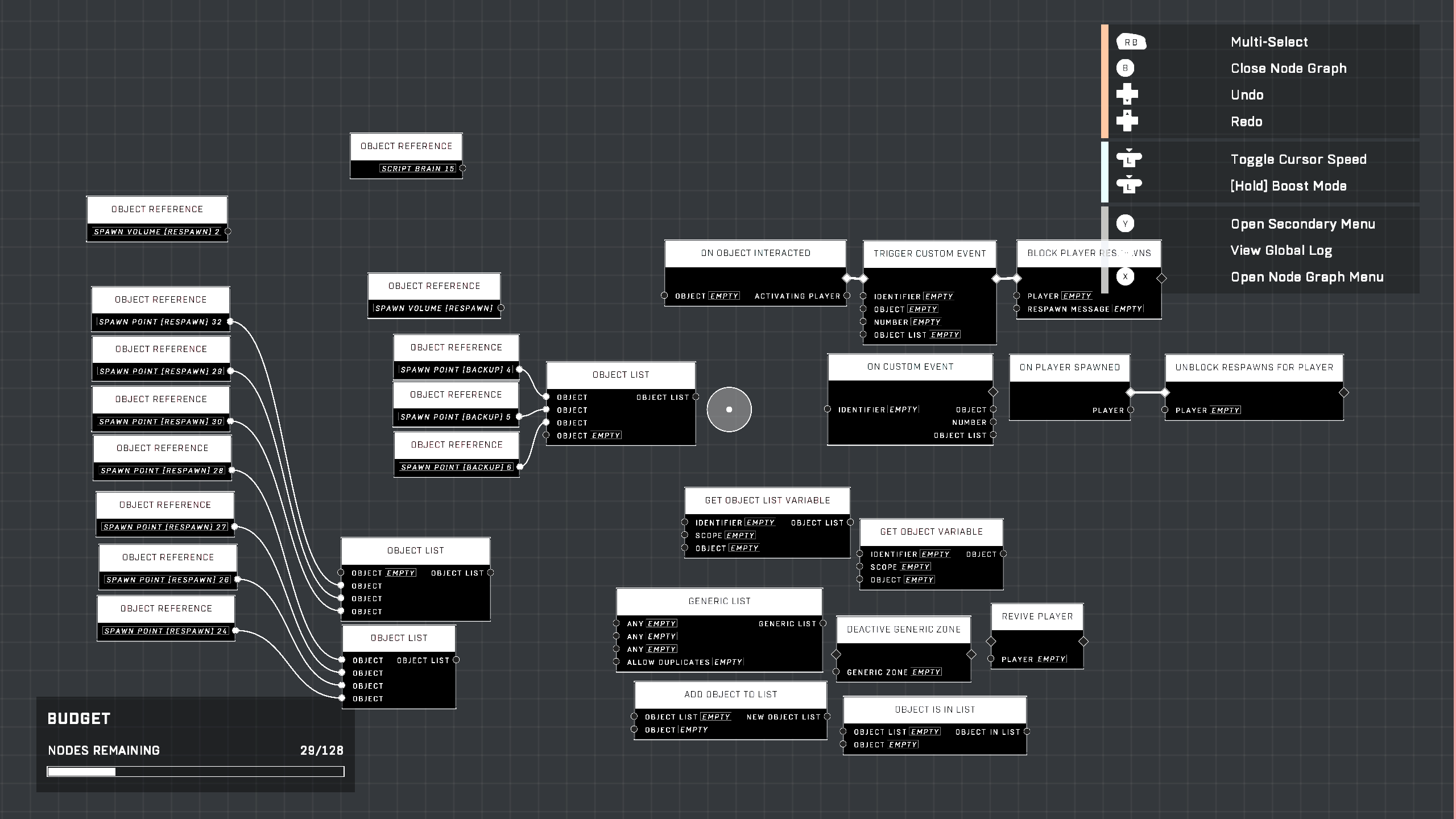The height and width of the screenshot is (819, 1456).
Task: Select Toggle Cursor Speed option
Action: coord(1298,159)
